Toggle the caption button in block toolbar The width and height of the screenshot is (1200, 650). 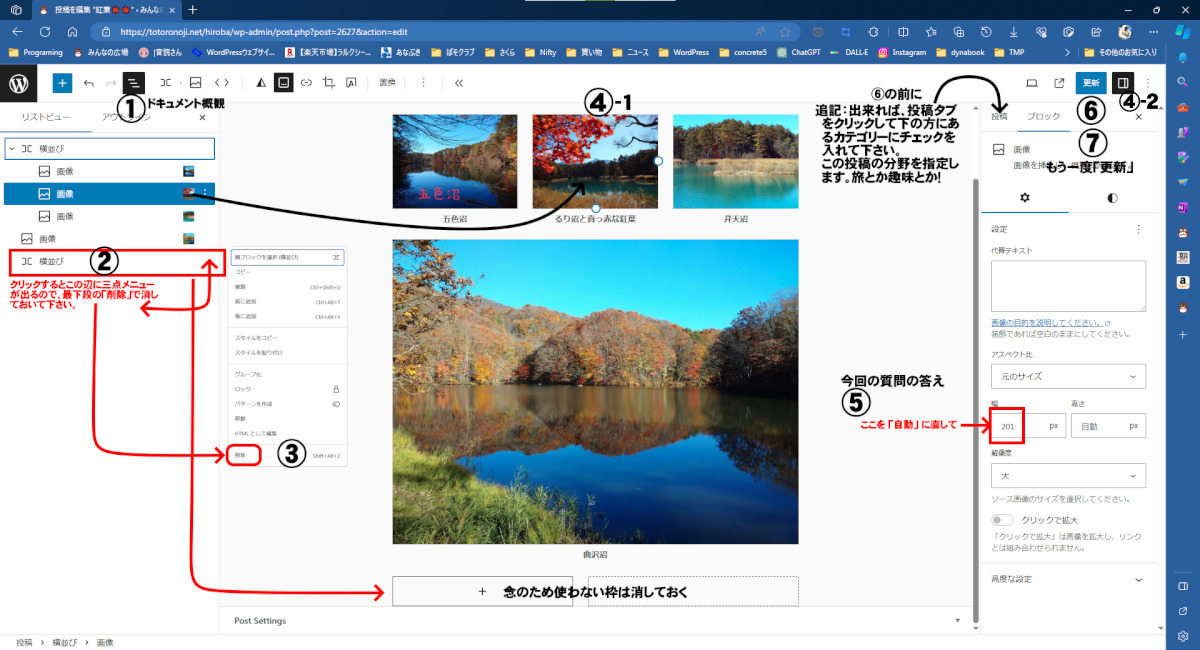[x=284, y=83]
